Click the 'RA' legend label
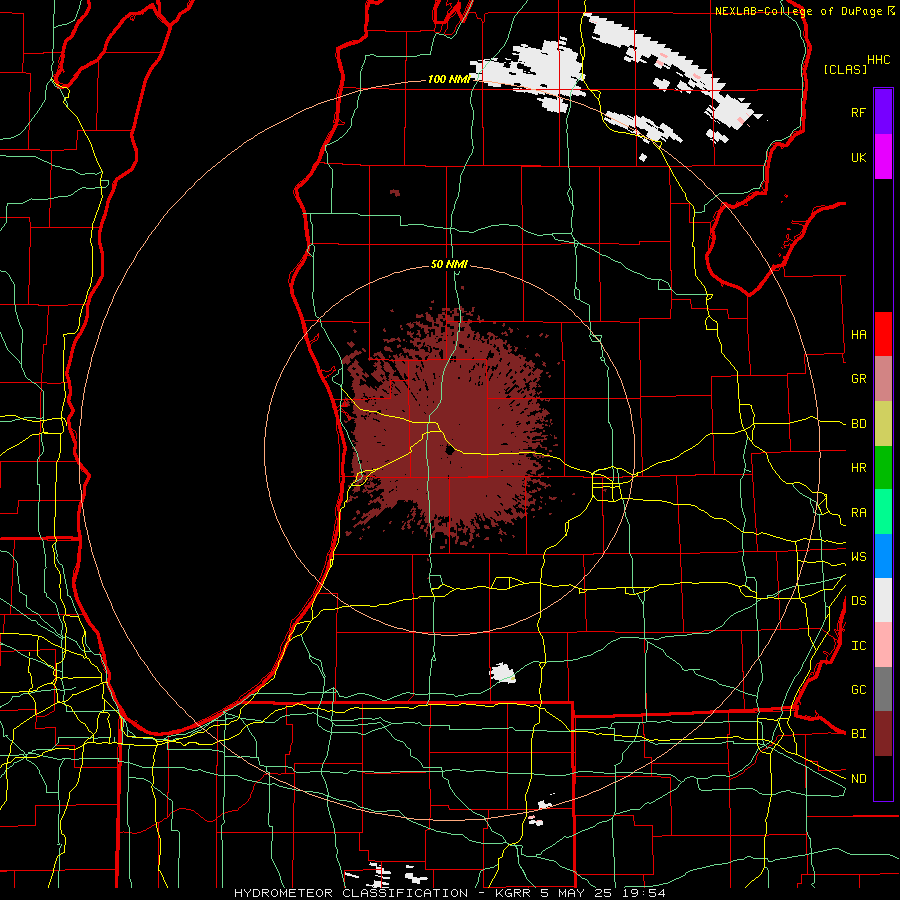 858,512
